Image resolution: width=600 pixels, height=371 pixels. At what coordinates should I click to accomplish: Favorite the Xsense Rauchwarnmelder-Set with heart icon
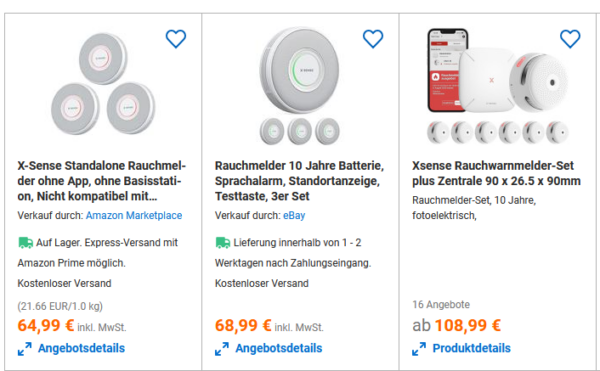[x=570, y=39]
